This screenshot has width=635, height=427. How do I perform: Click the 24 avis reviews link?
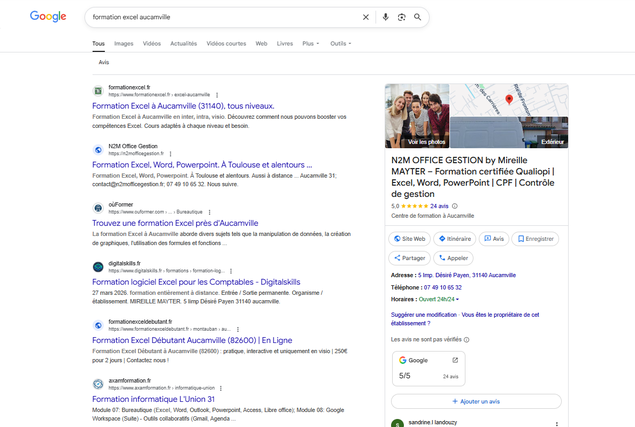pos(439,206)
